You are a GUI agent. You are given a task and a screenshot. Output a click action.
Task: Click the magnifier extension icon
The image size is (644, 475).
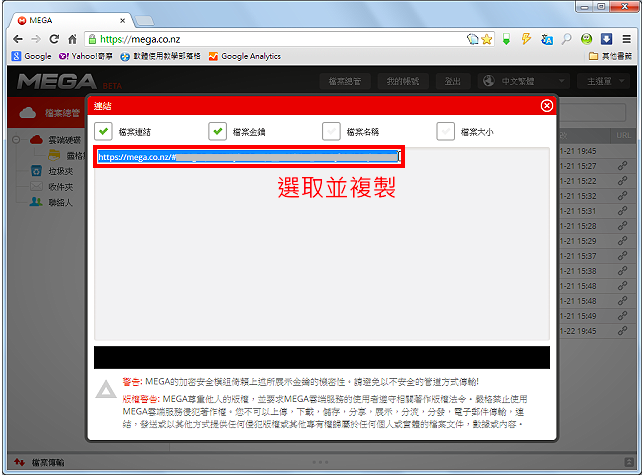coord(566,39)
